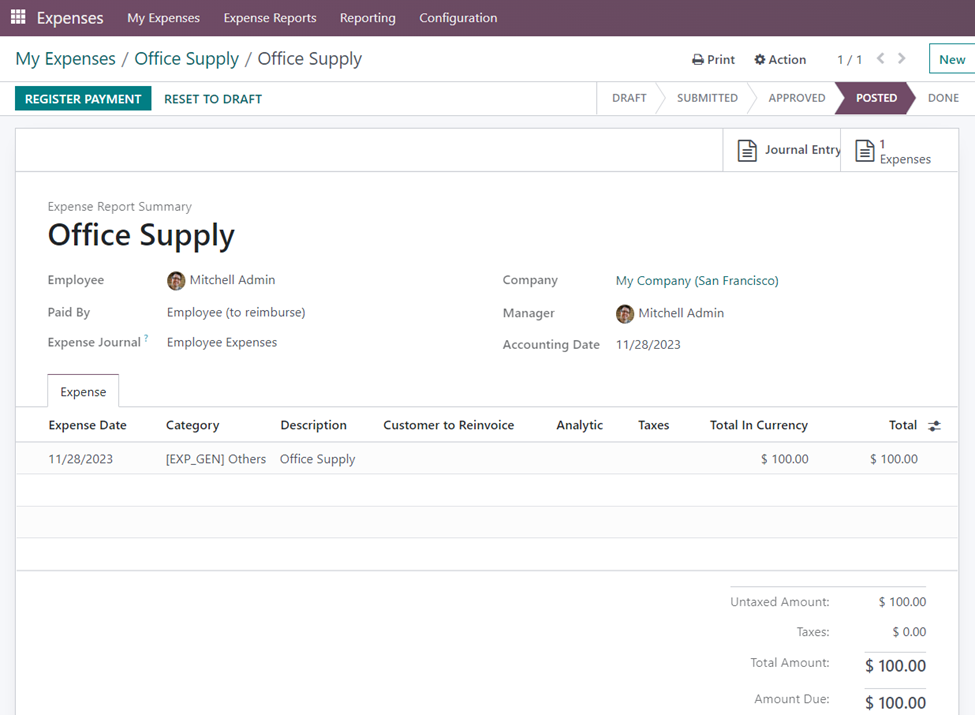Navigate to My Expenses breadcrumb
The image size is (975, 715).
pos(65,59)
